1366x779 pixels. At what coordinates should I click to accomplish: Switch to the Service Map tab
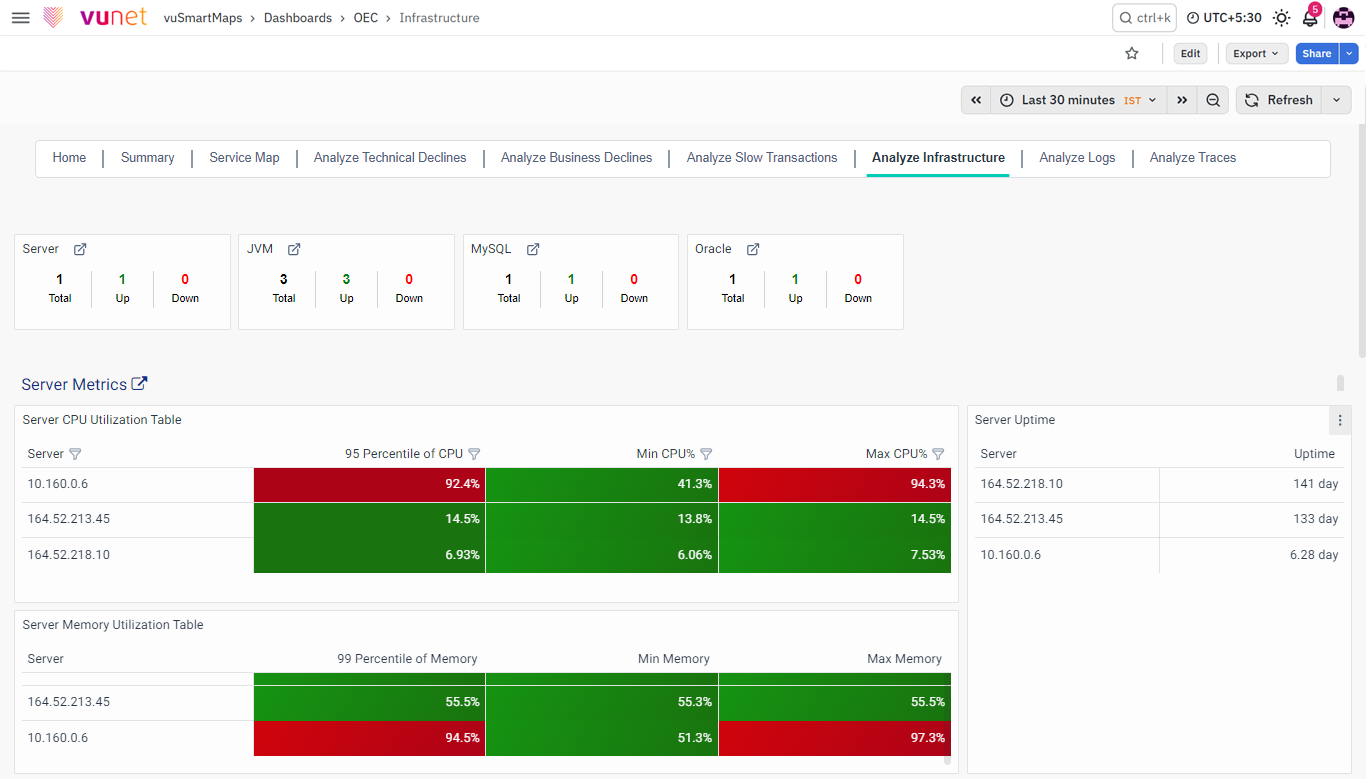tap(244, 158)
